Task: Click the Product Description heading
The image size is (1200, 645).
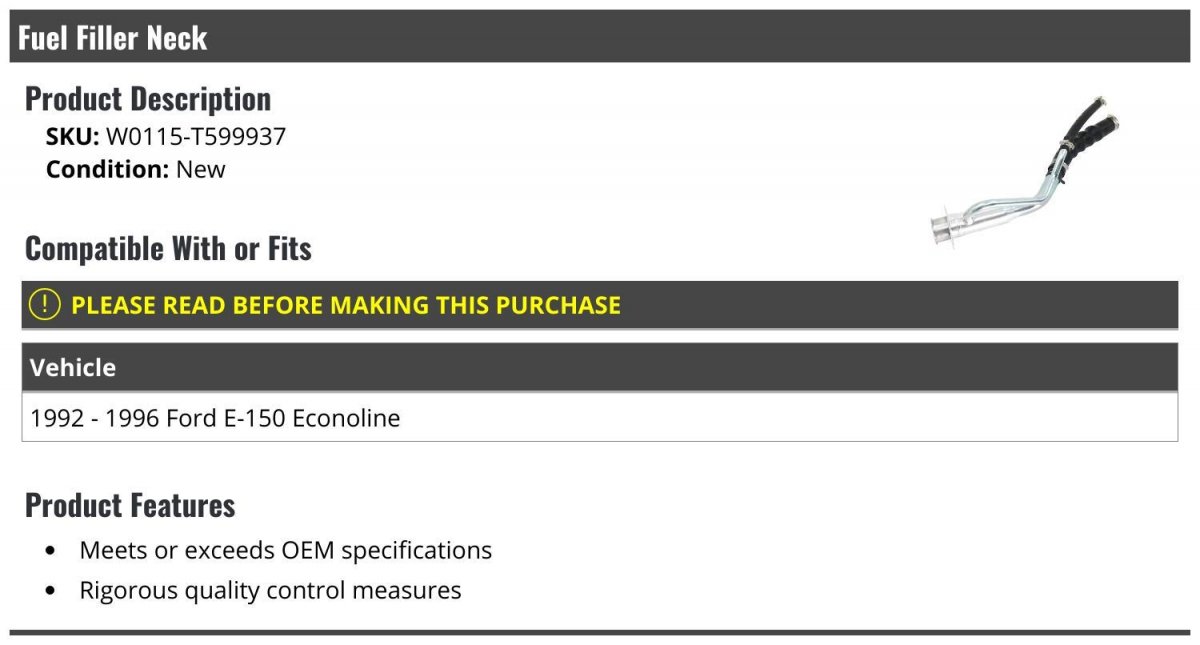Action: click(148, 98)
